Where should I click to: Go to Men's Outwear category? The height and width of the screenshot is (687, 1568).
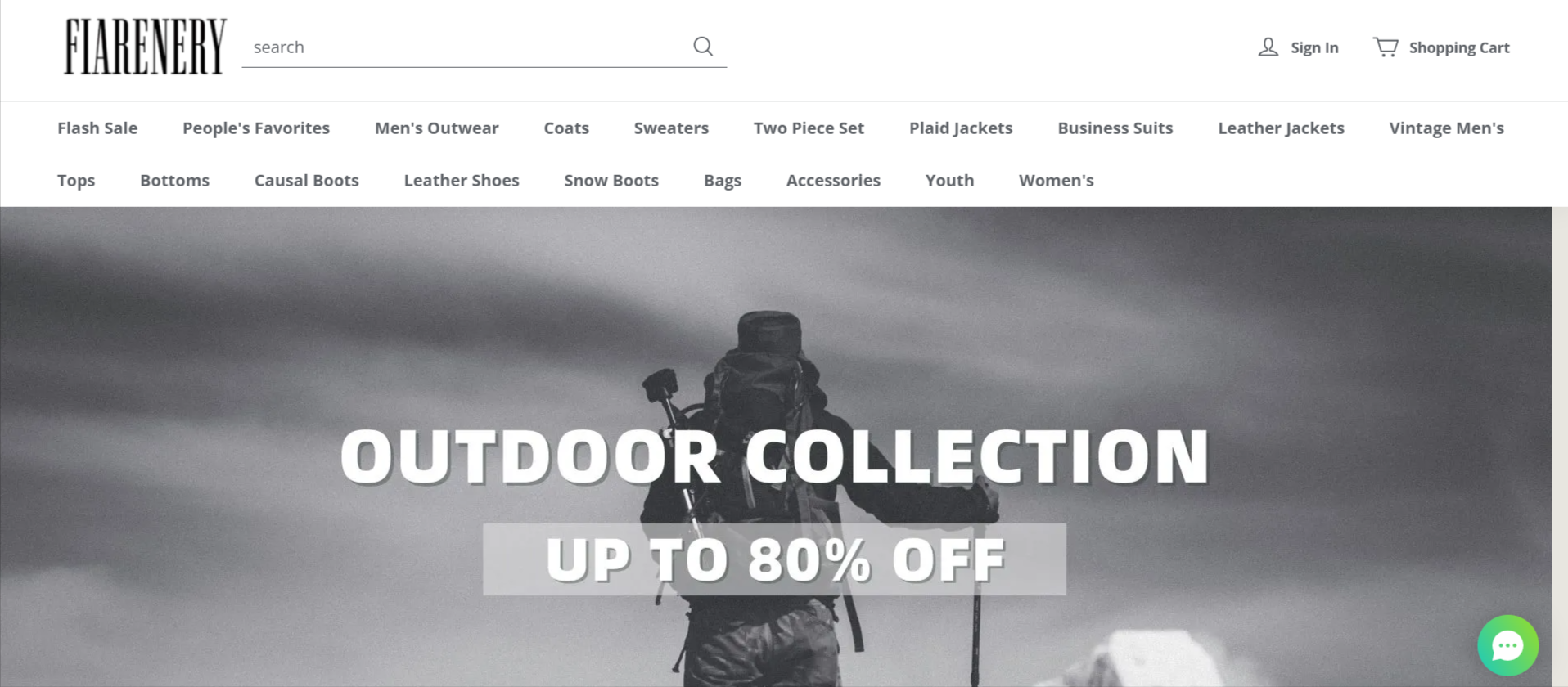436,128
